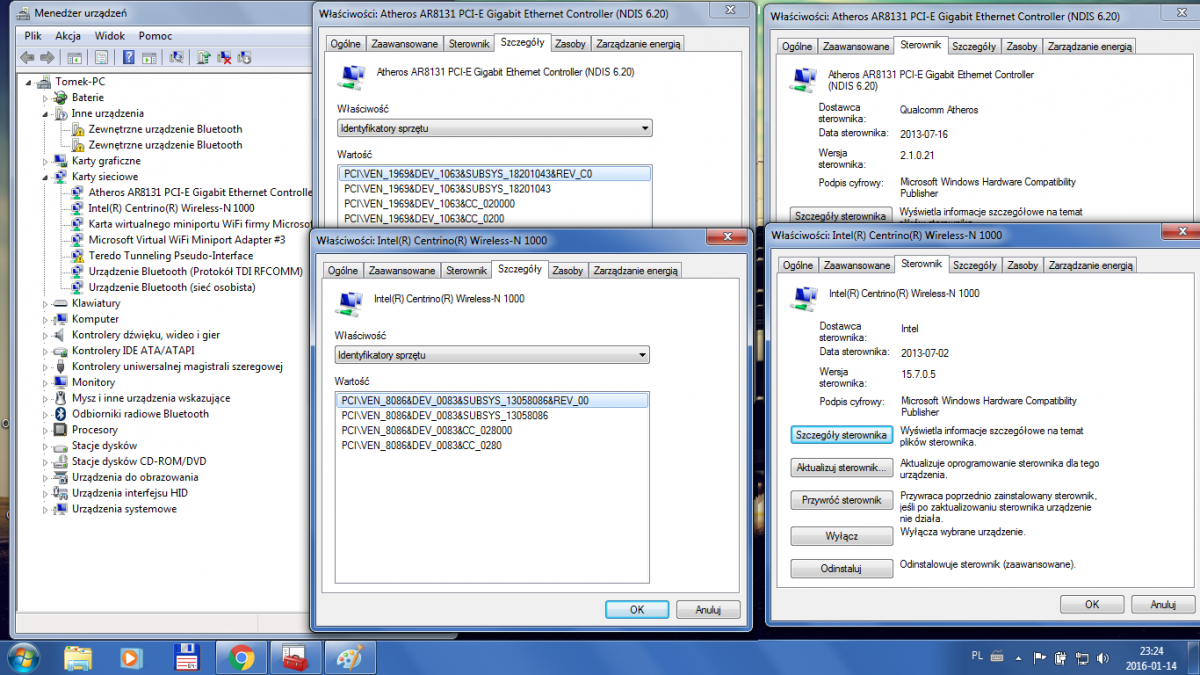Expand the Karty graficzne category
The width and height of the screenshot is (1200, 675).
45,161
